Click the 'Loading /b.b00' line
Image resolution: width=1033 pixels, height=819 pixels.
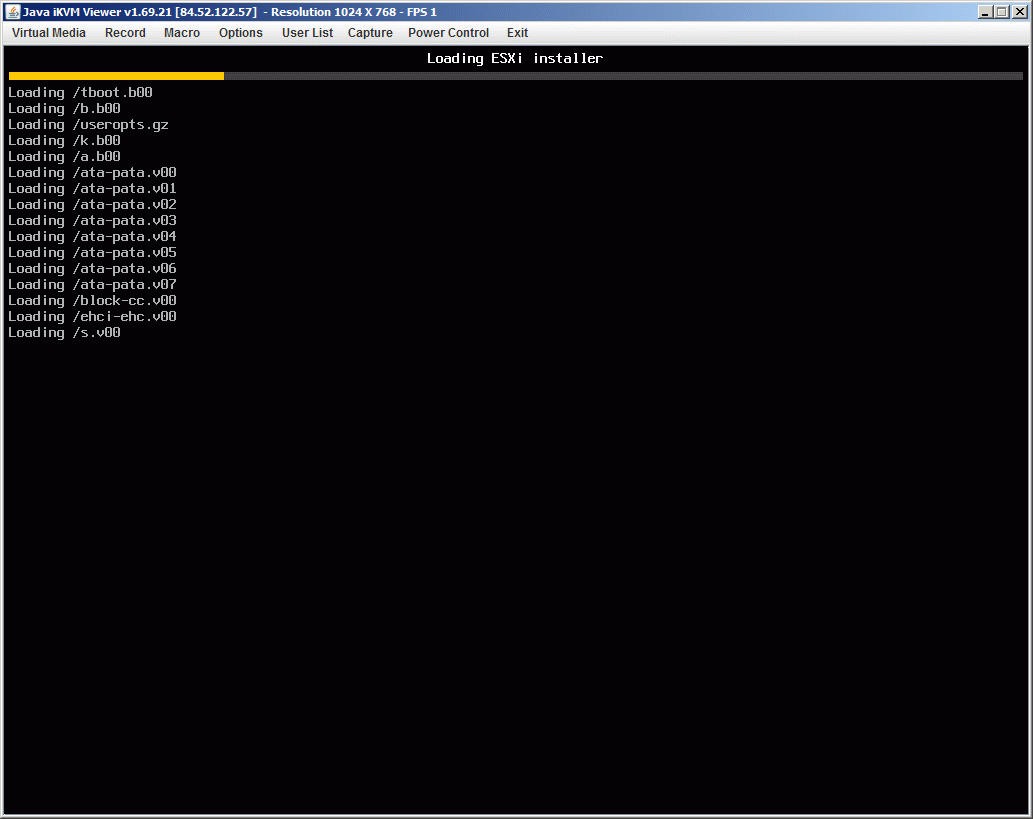coord(65,109)
